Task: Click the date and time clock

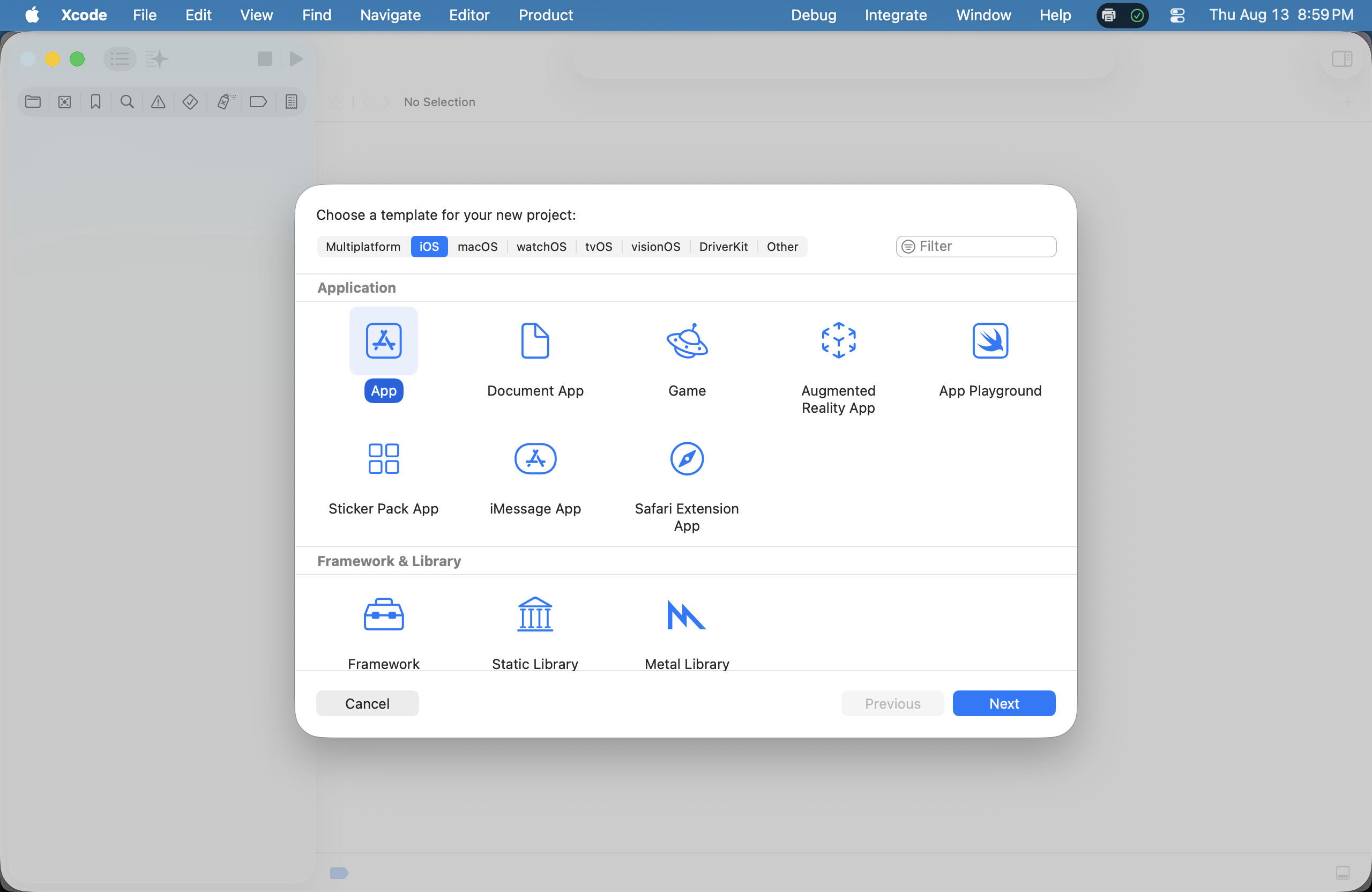Action: coord(1281,15)
